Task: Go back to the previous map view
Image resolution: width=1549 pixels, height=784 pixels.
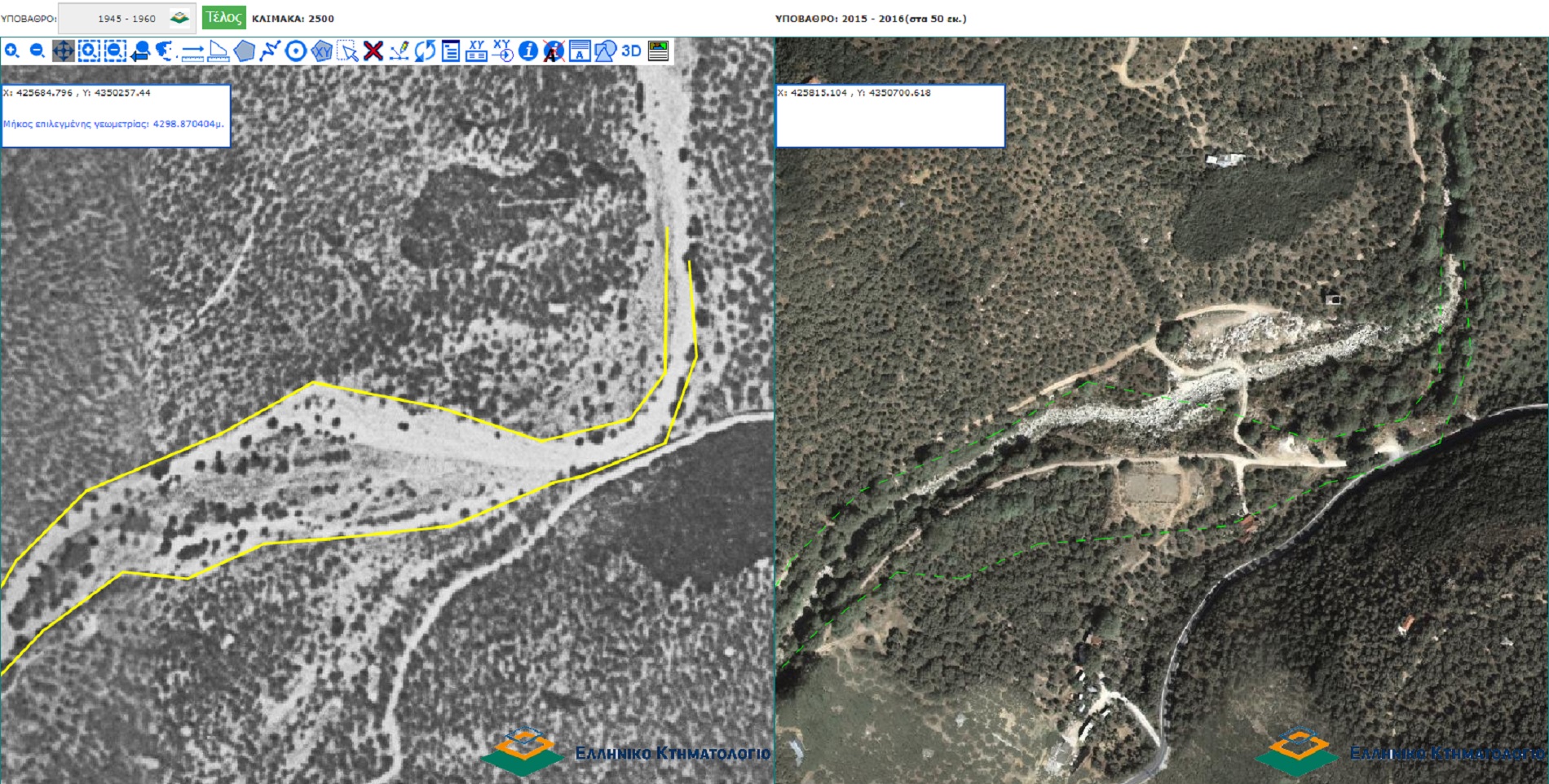Action: pyautogui.click(x=140, y=51)
